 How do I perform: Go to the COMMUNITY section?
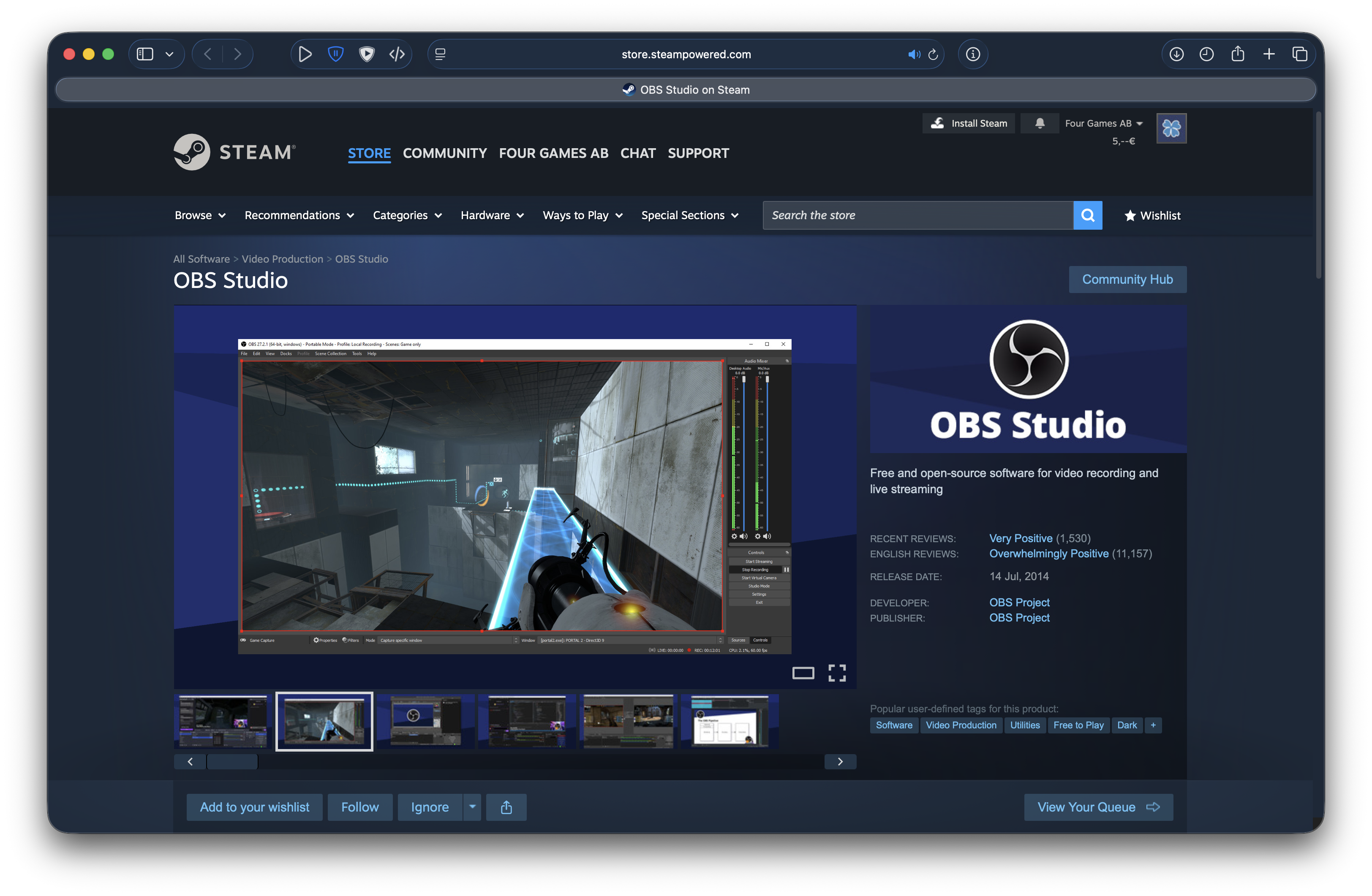[445, 153]
